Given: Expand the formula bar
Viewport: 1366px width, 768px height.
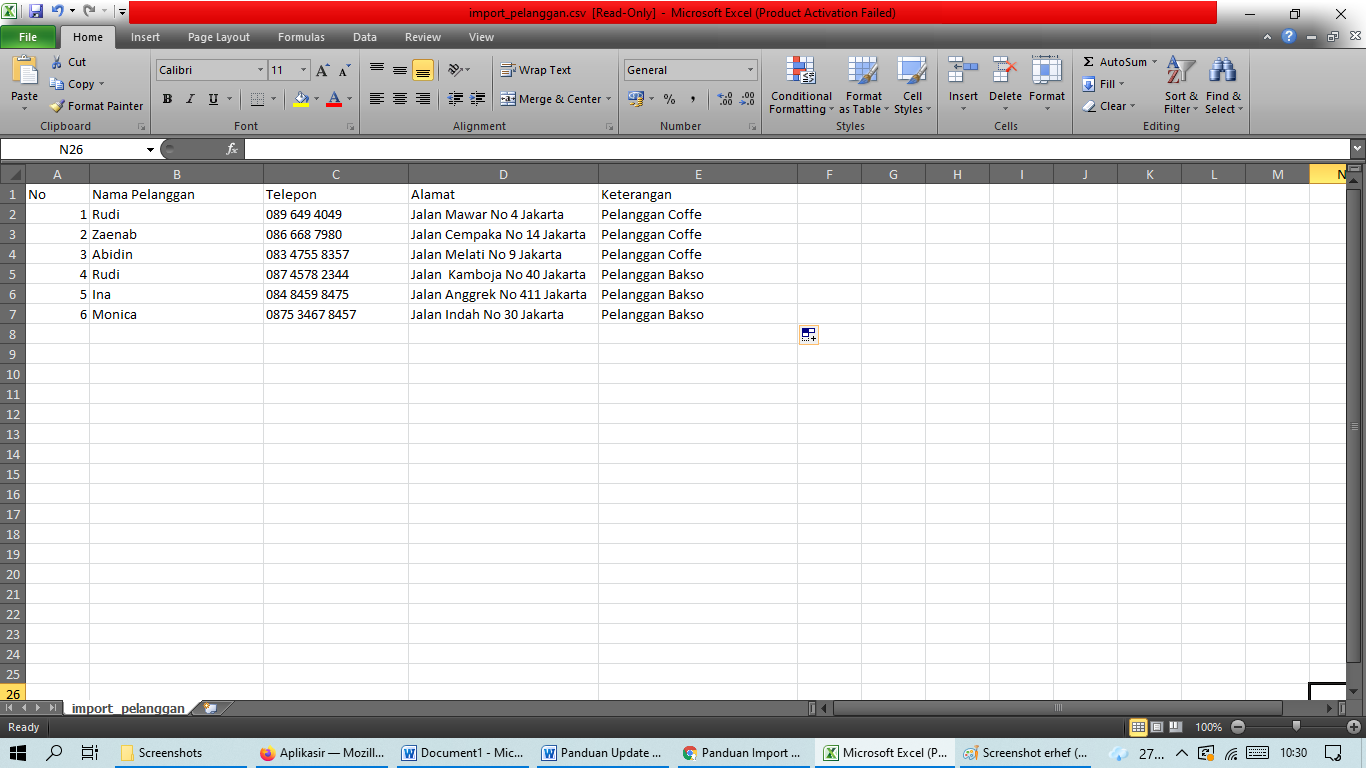Looking at the screenshot, I should (1357, 149).
